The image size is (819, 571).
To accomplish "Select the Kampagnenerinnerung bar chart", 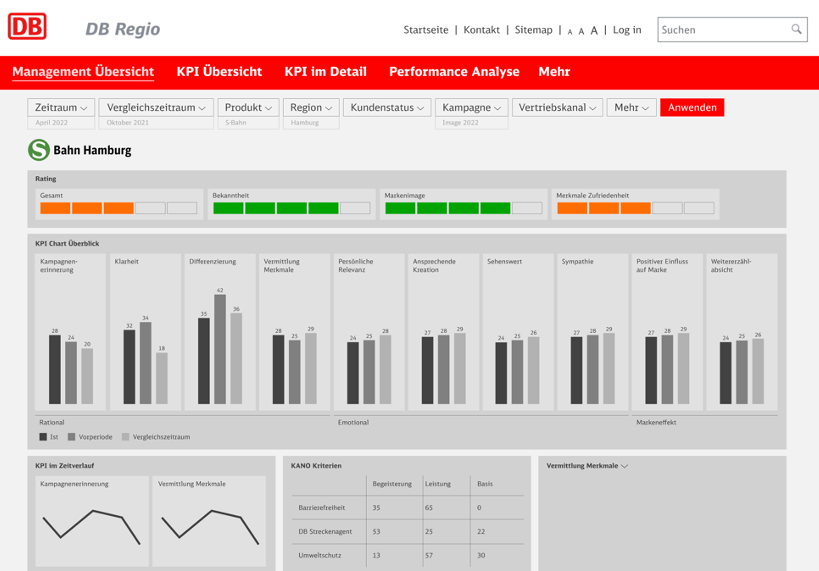I will coord(71,332).
